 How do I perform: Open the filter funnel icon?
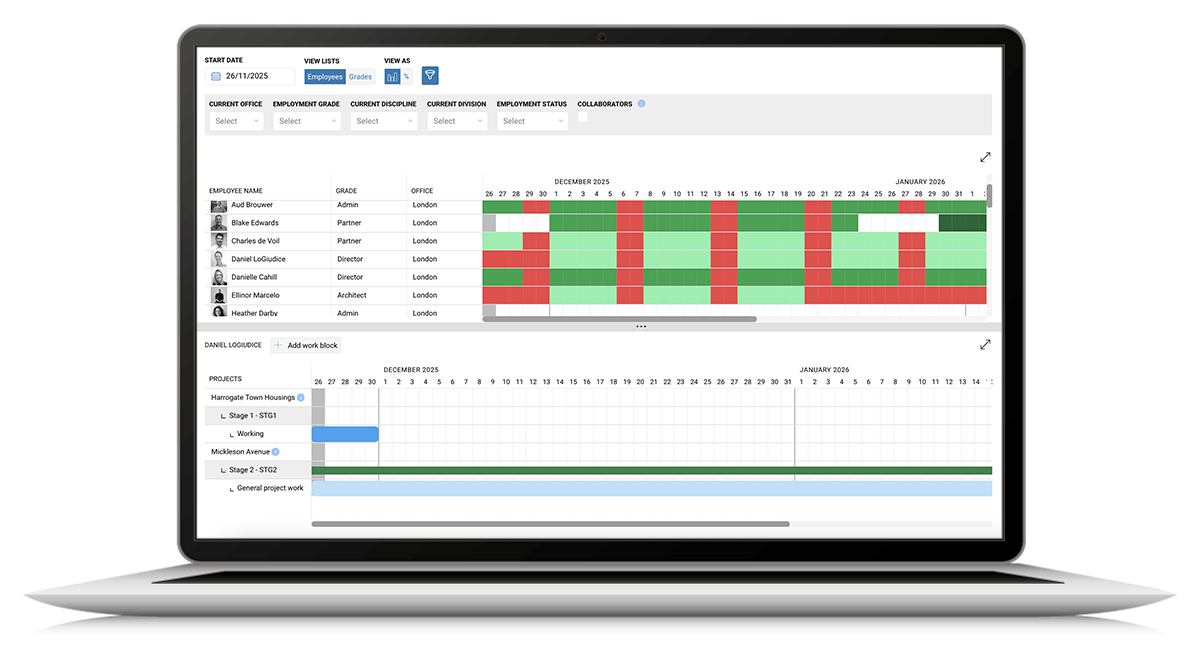(x=430, y=76)
